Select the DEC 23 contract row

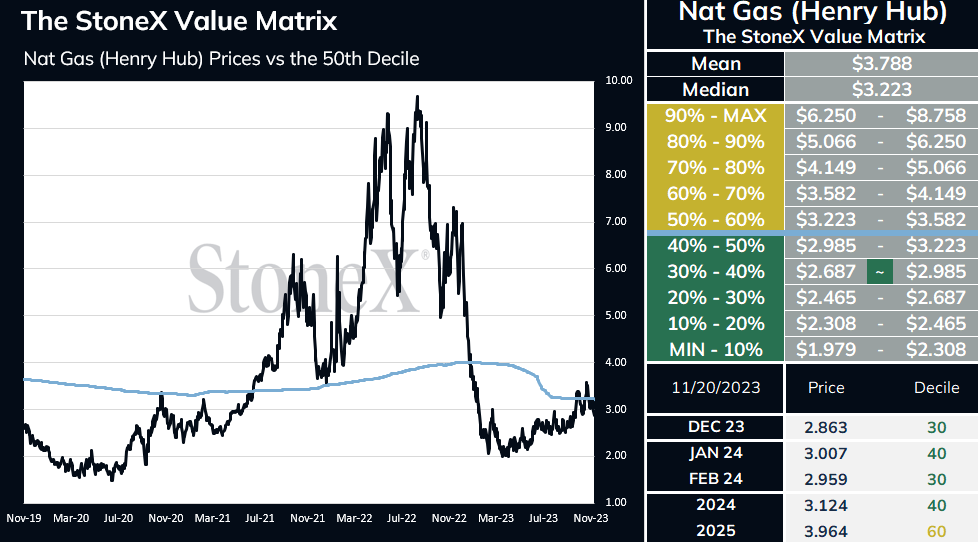[812, 427]
